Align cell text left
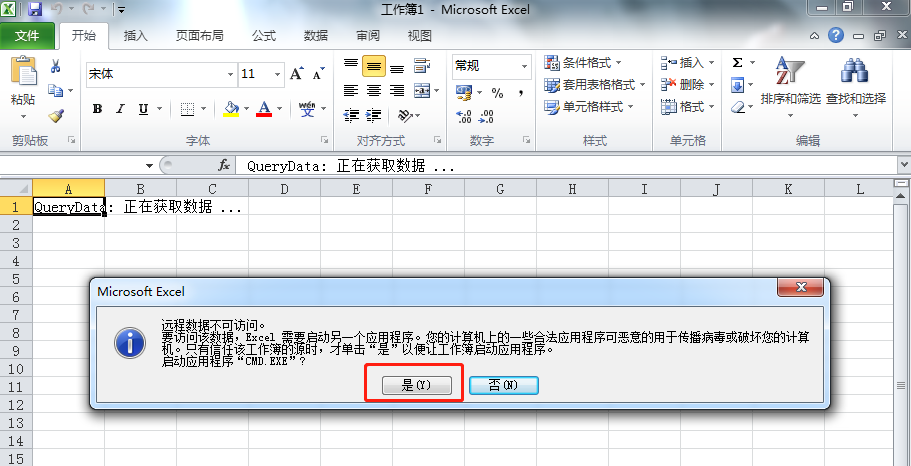Image resolution: width=911 pixels, height=466 pixels. tap(350, 91)
